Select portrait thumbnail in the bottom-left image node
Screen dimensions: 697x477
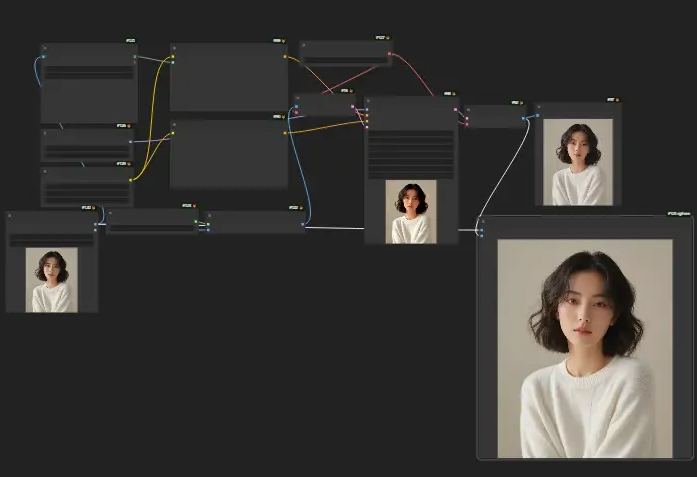(52, 280)
